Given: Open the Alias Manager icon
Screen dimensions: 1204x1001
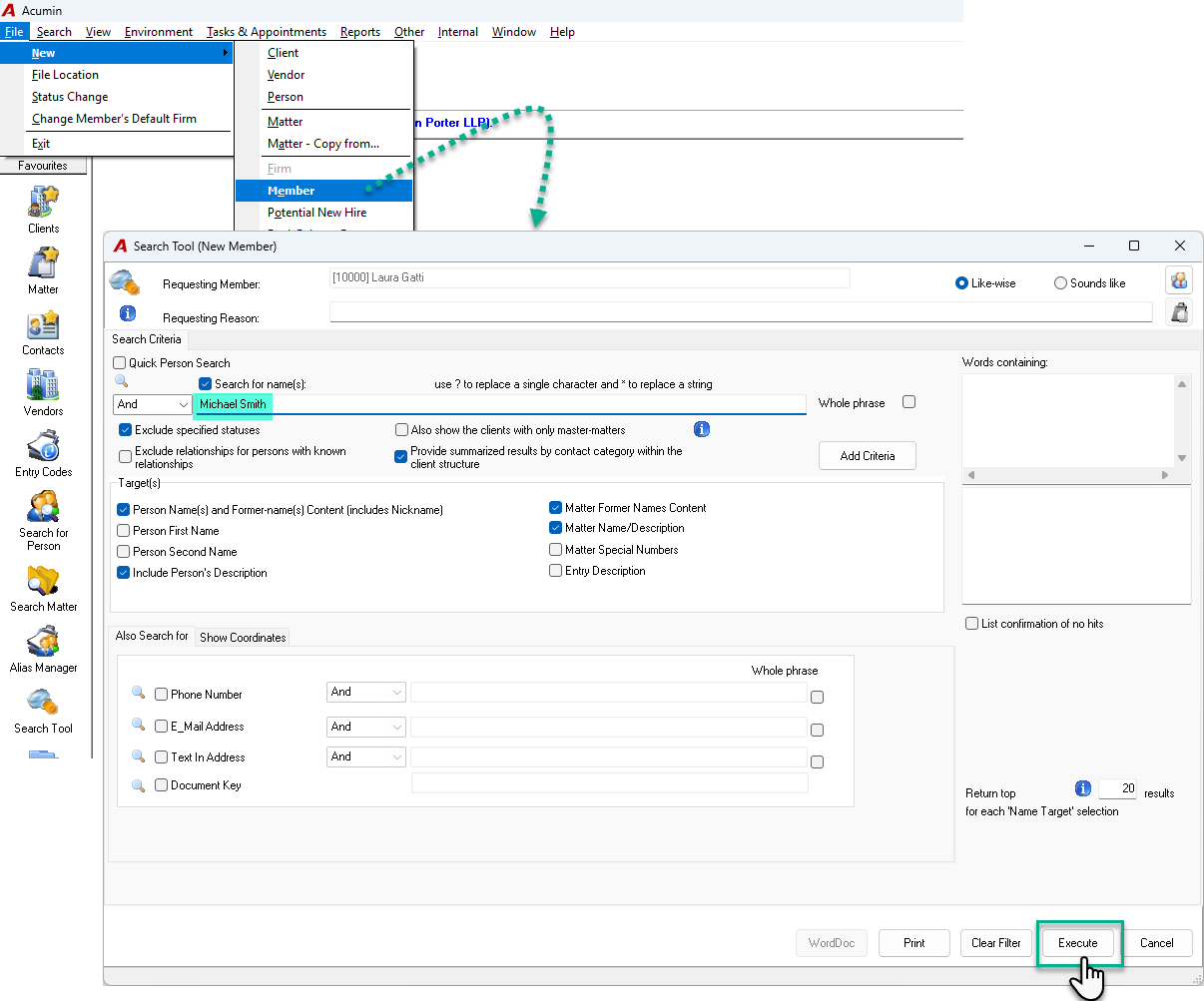Looking at the screenshot, I should click(44, 642).
